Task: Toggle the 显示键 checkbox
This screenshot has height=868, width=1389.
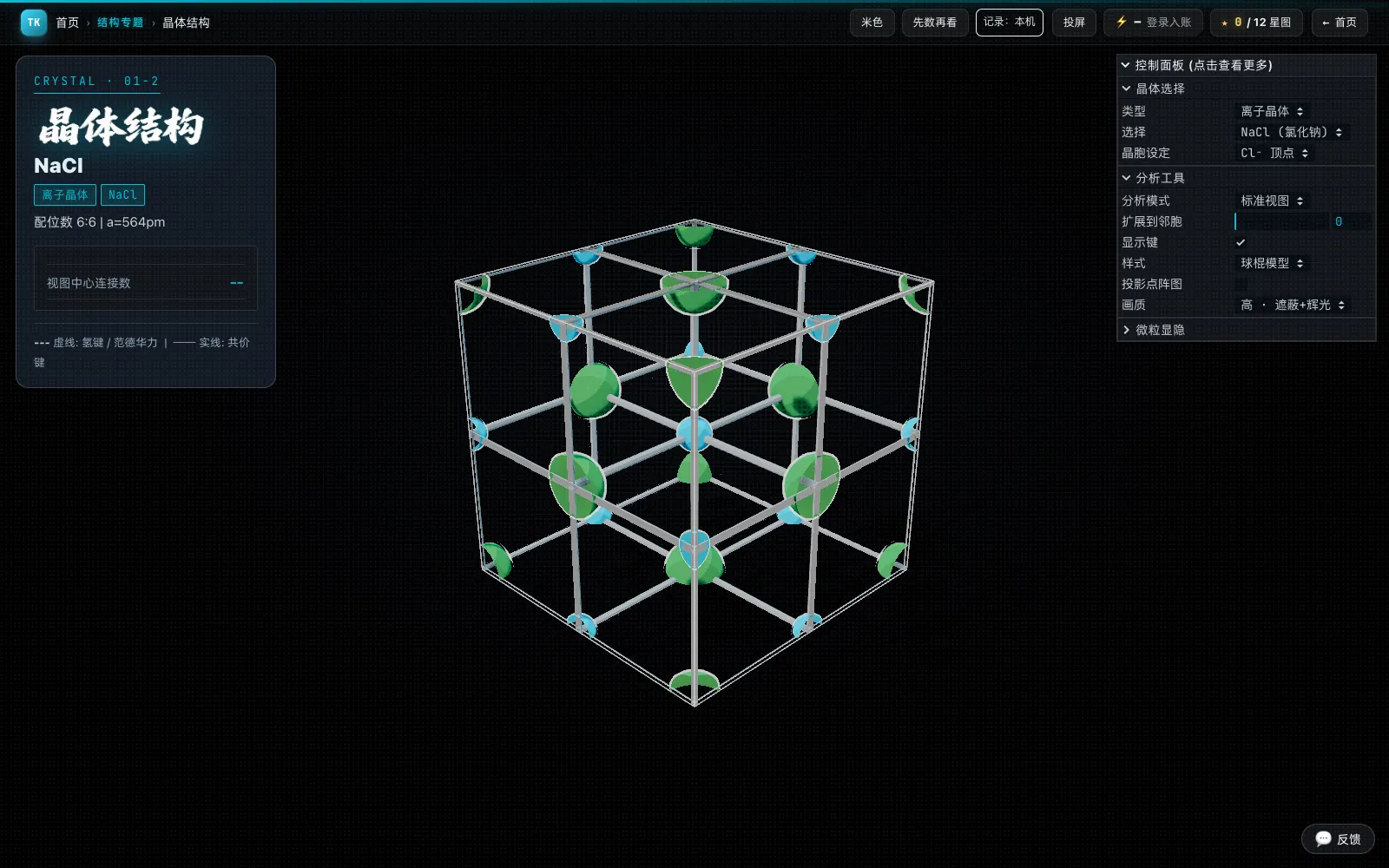Action: pyautogui.click(x=1241, y=242)
